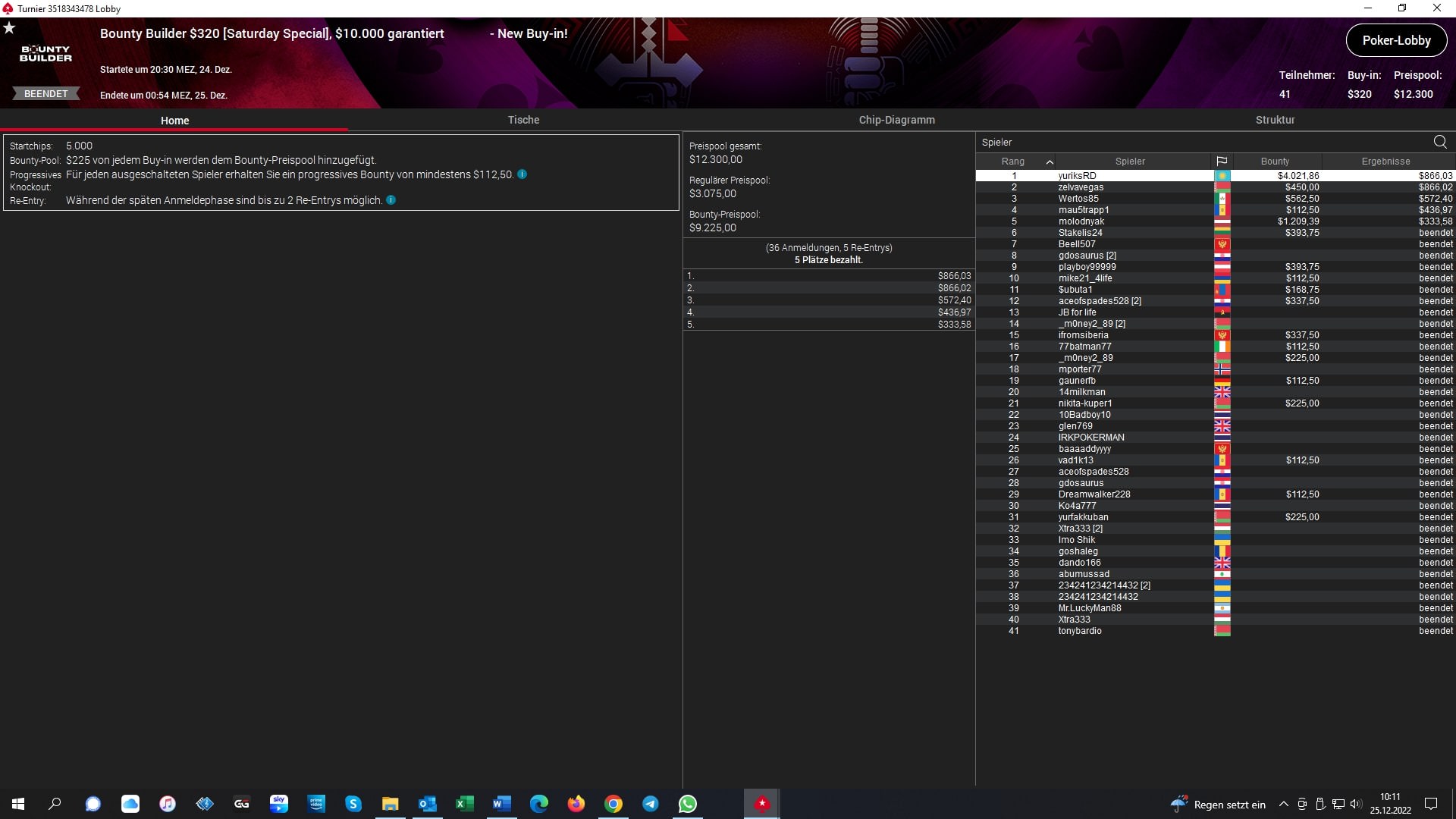Viewport: 1456px width, 819px height.
Task: Open Telegram from the taskbar
Action: (650, 804)
